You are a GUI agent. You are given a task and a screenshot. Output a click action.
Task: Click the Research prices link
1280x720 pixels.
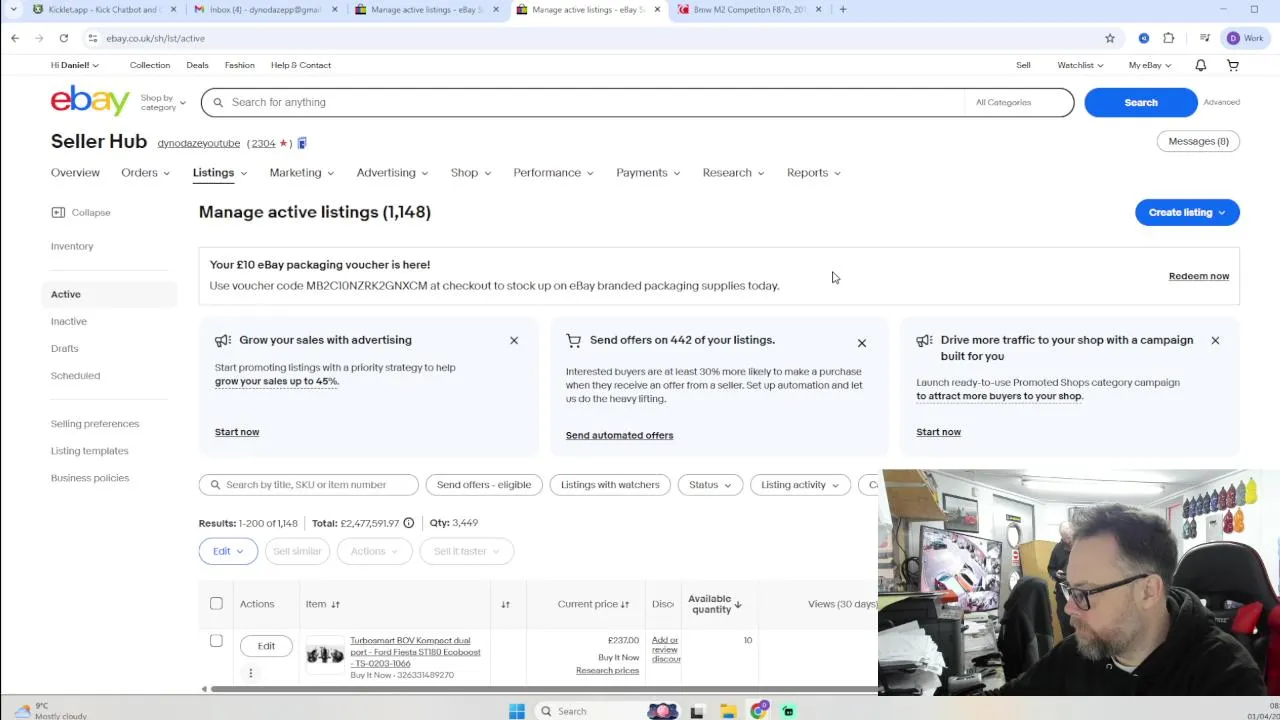[x=607, y=670]
